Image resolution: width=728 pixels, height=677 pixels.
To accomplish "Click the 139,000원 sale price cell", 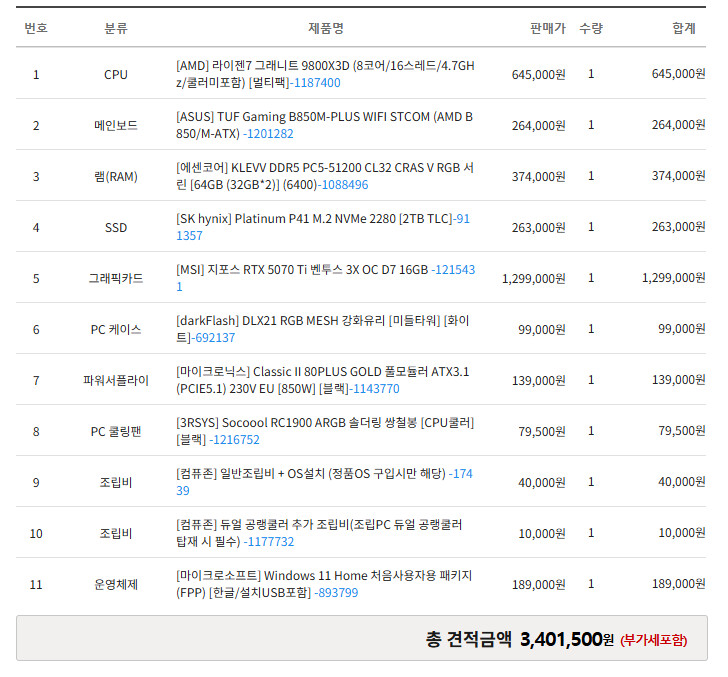I will tap(539, 380).
